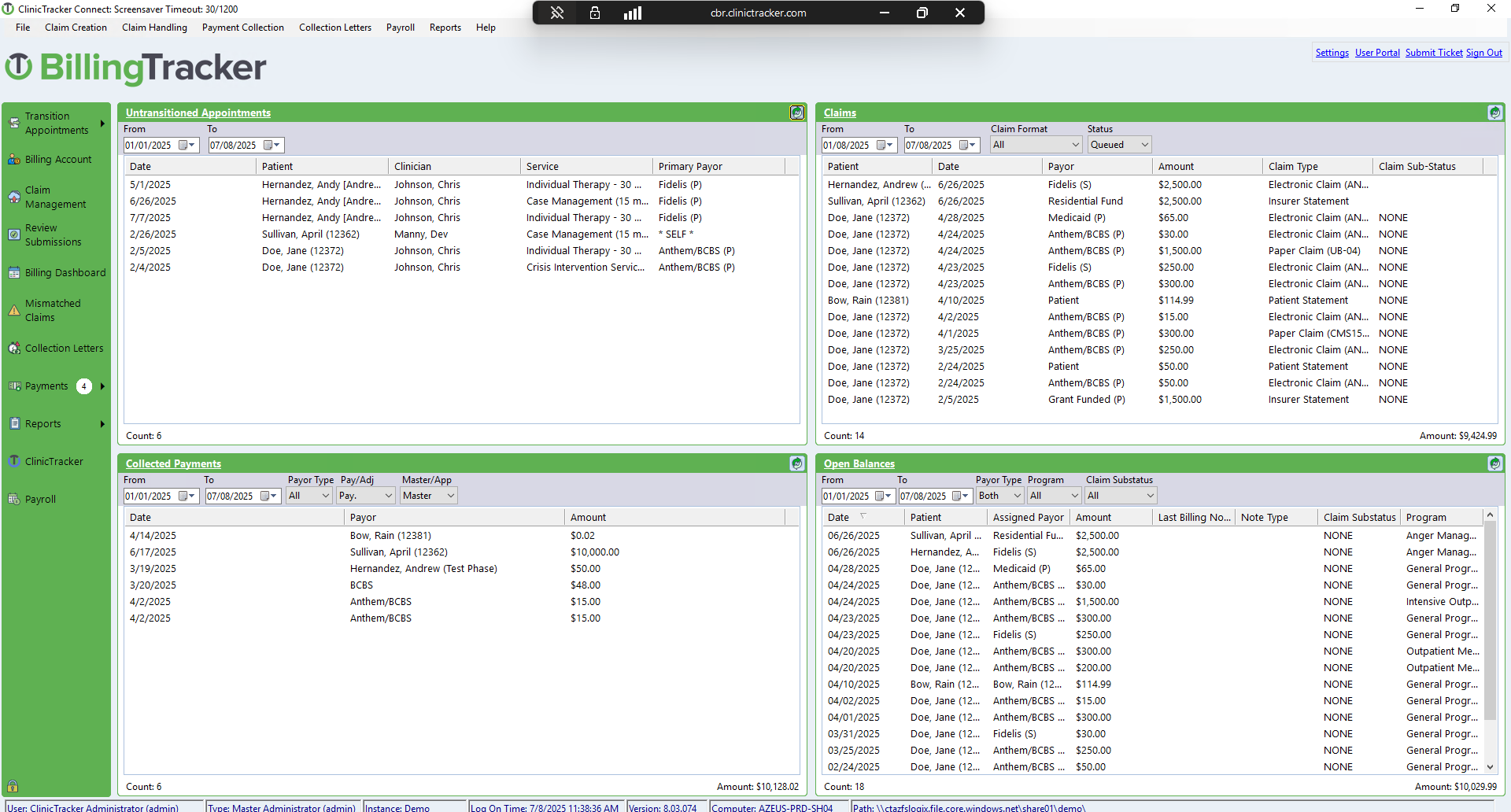Expand the Reports sidebar submenu

(101, 423)
